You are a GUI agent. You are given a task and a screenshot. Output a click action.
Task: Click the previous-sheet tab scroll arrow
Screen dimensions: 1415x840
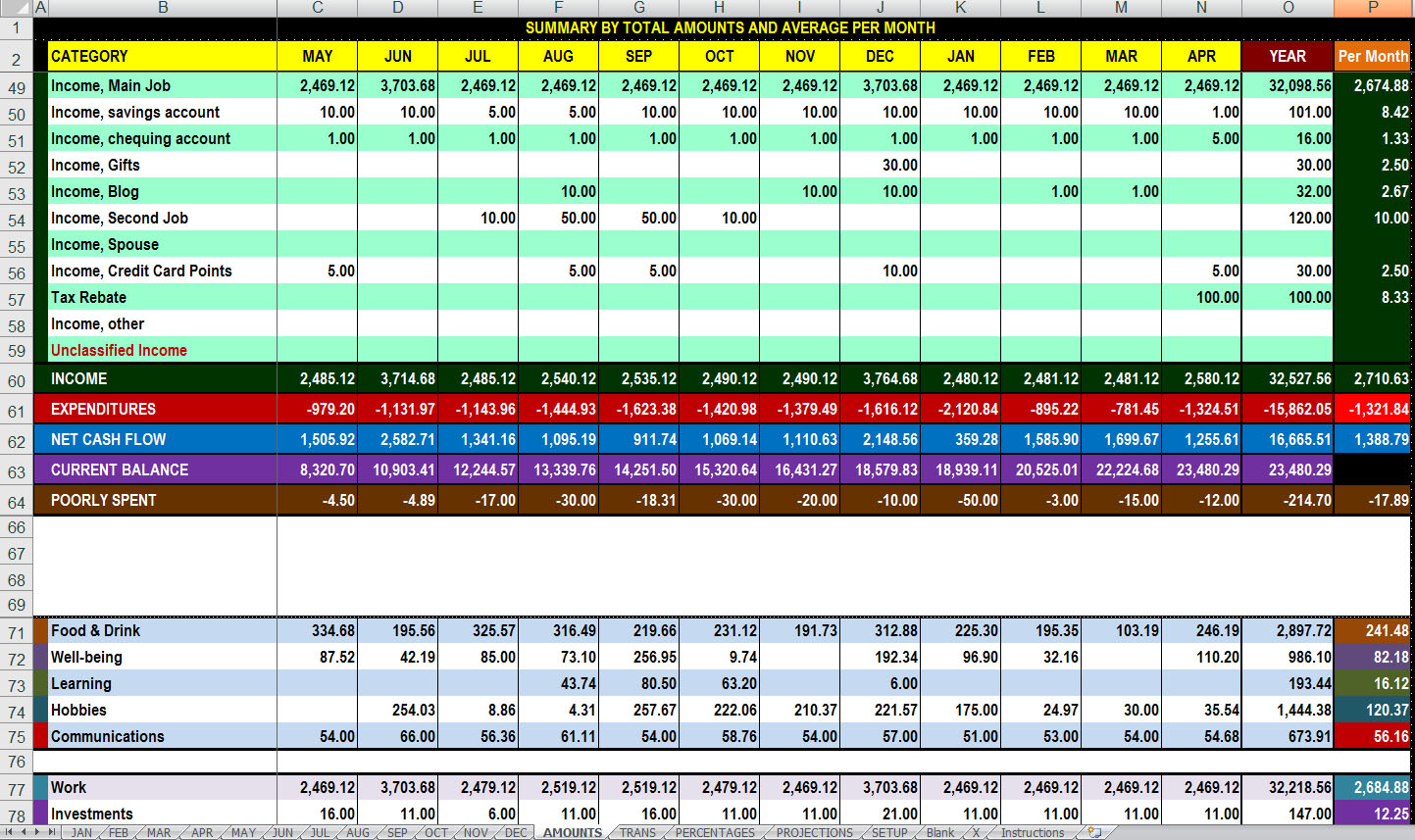[x=23, y=832]
